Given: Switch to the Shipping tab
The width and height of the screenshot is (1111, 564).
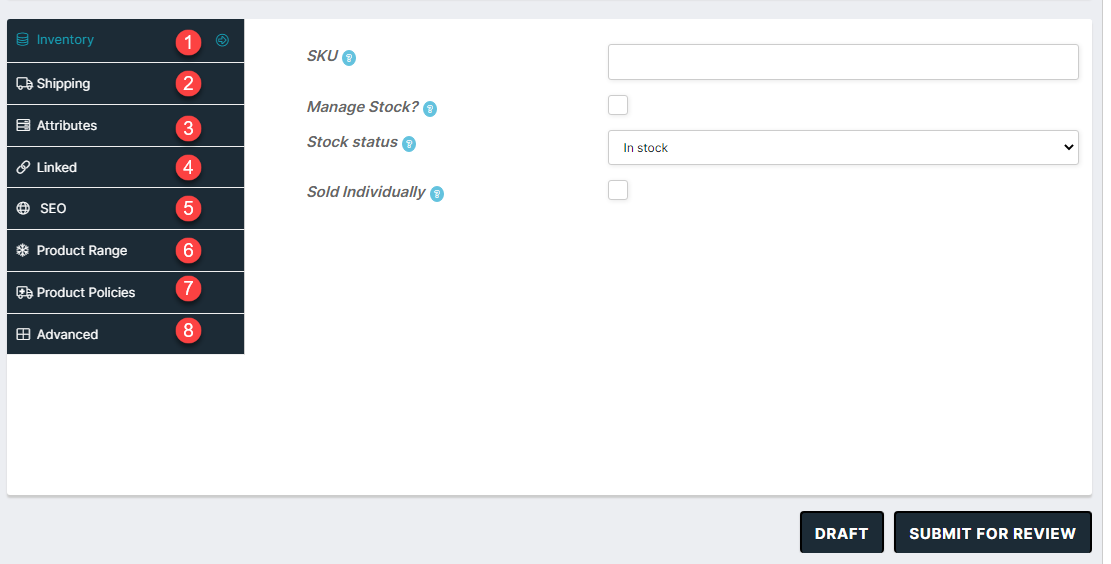Looking at the screenshot, I should pos(125,84).
